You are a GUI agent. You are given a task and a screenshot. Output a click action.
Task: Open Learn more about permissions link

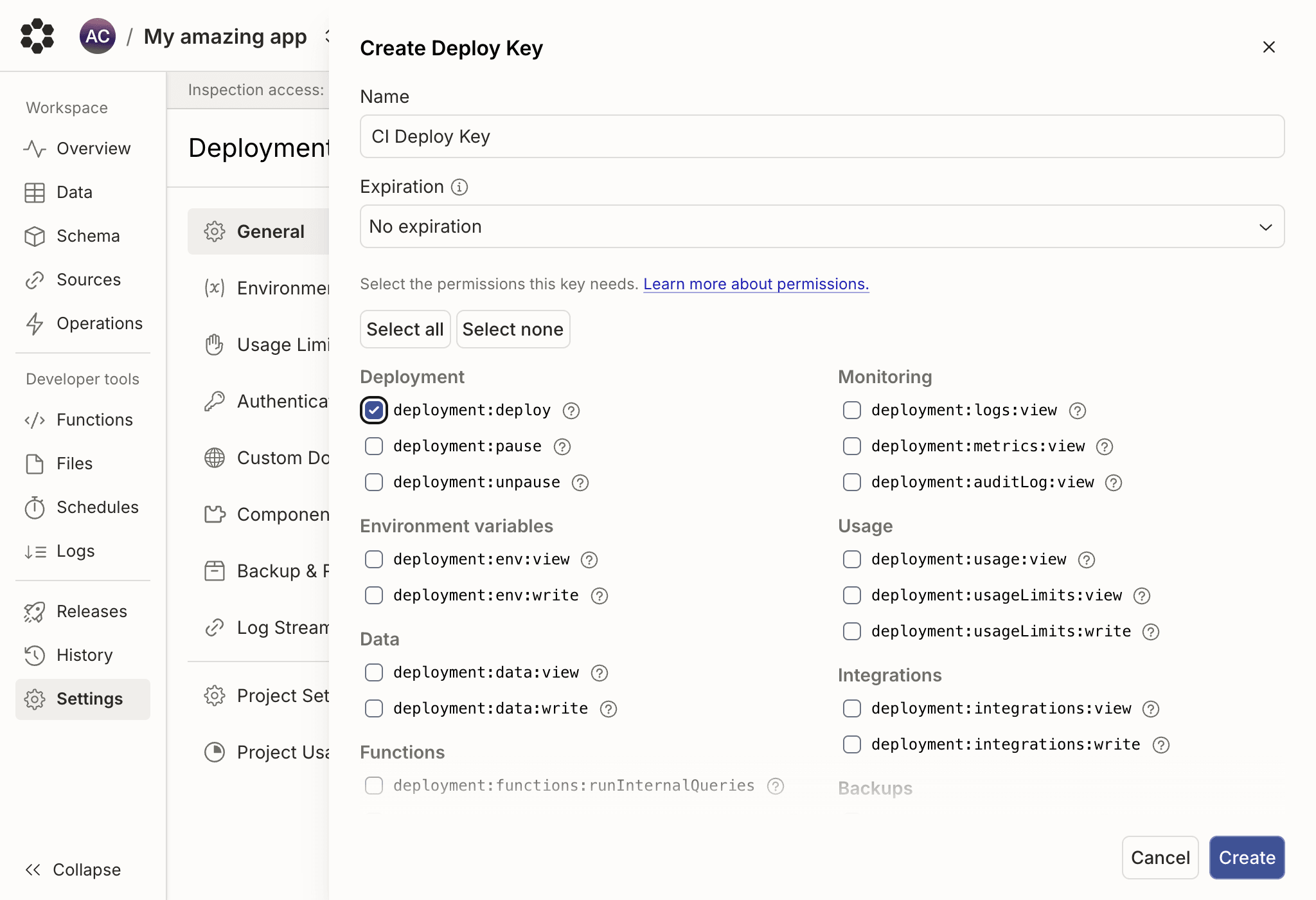point(756,284)
